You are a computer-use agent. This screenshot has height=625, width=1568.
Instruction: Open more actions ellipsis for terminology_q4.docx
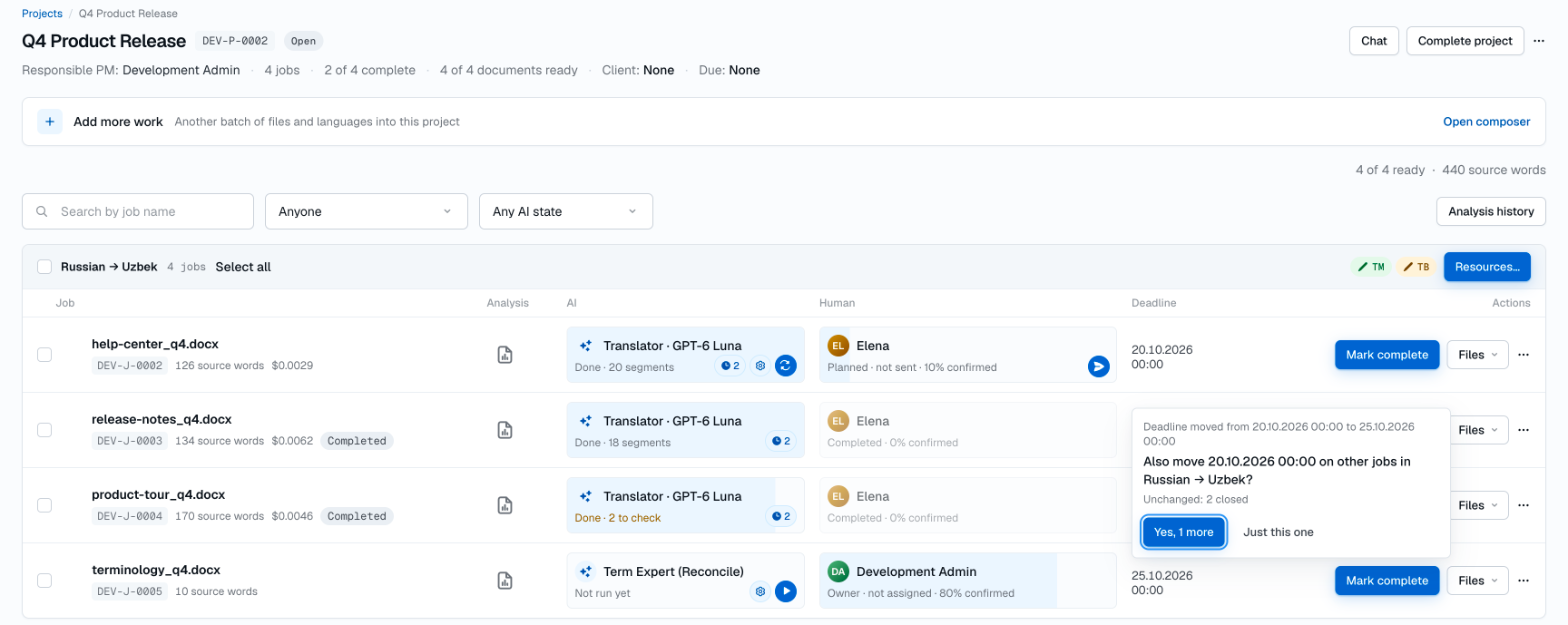pyautogui.click(x=1524, y=580)
